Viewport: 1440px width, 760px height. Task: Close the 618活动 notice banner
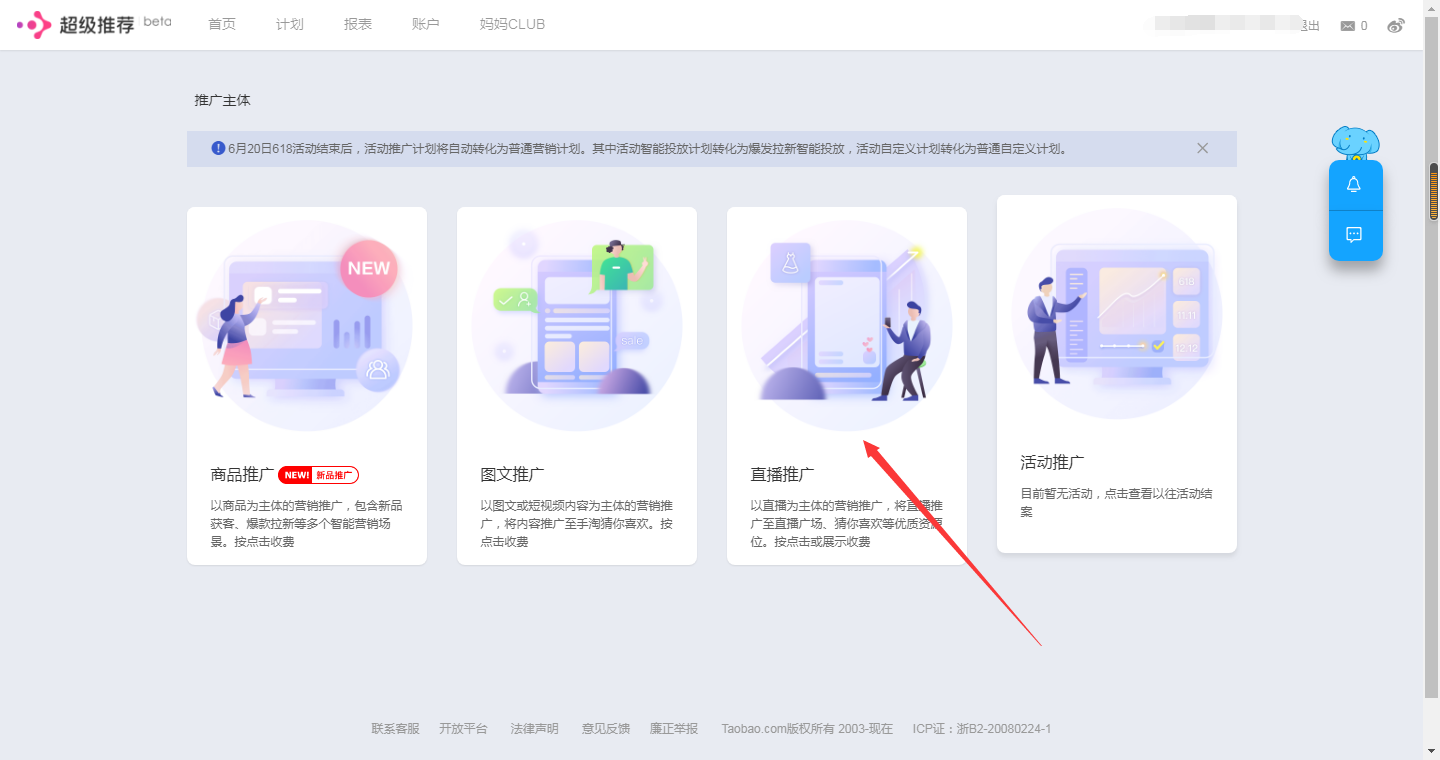tap(1203, 148)
